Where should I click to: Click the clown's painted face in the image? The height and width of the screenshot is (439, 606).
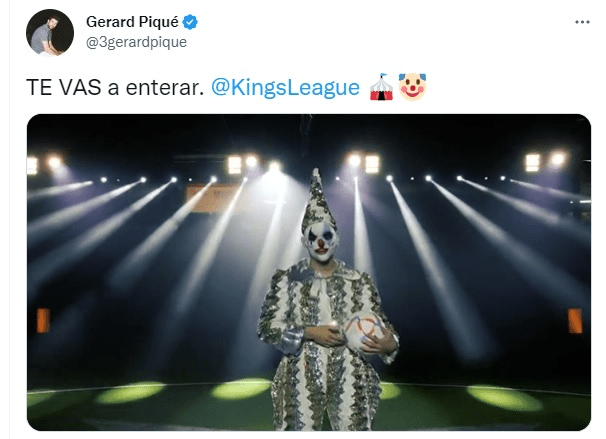[x=321, y=242]
